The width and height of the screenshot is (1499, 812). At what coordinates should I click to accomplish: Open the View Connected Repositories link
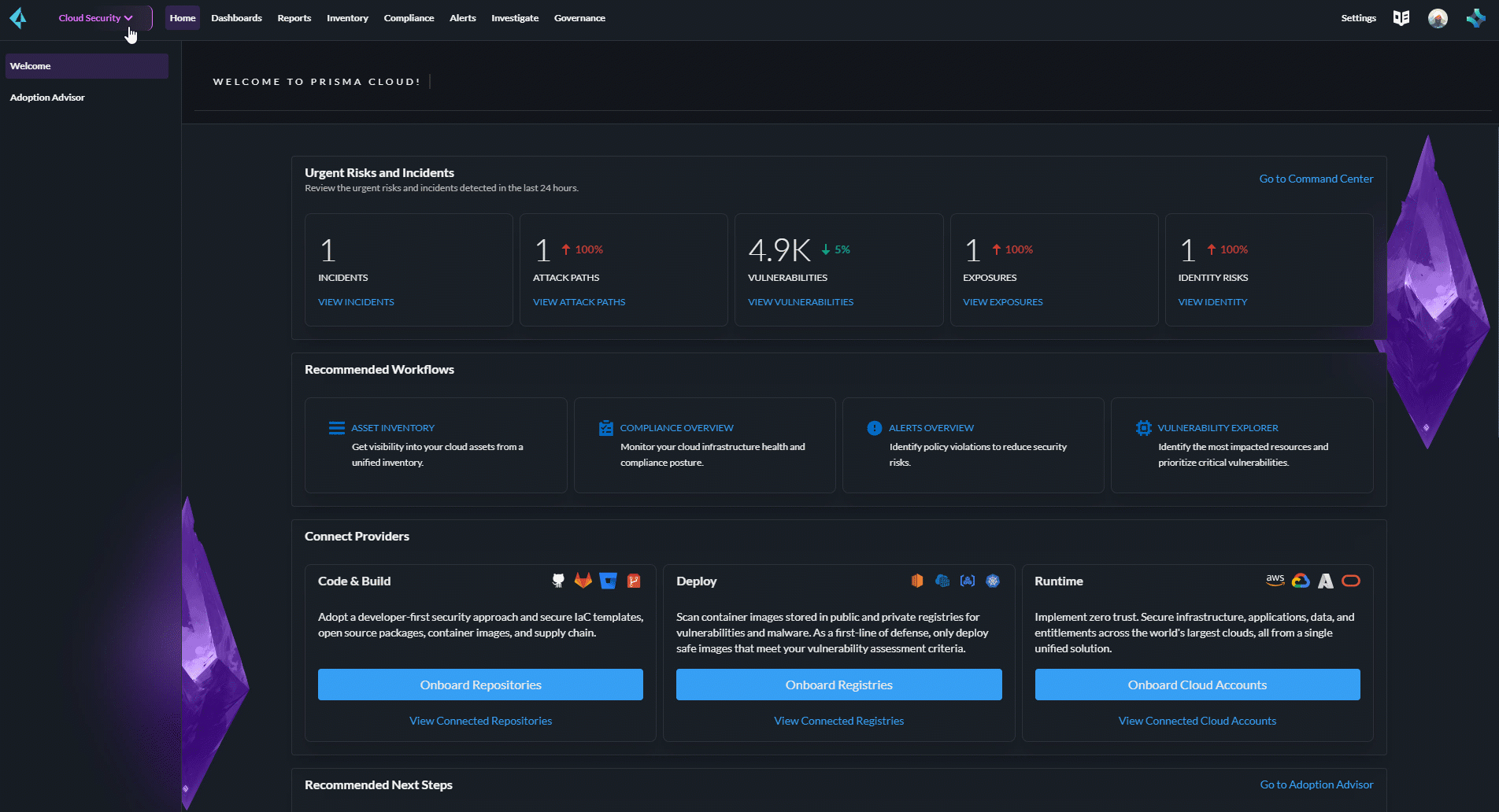480,721
